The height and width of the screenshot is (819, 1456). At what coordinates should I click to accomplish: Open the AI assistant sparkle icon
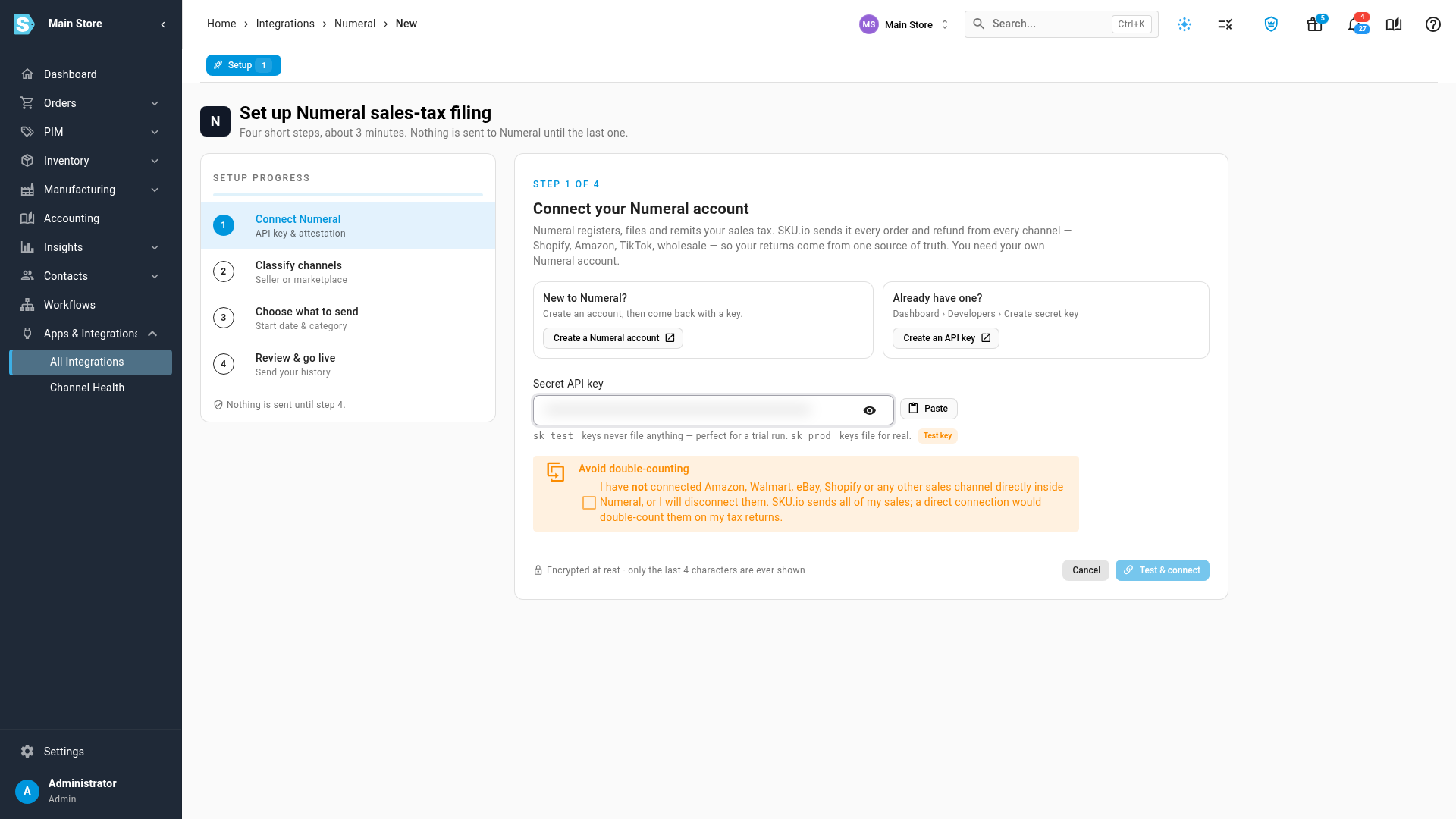click(x=1185, y=24)
